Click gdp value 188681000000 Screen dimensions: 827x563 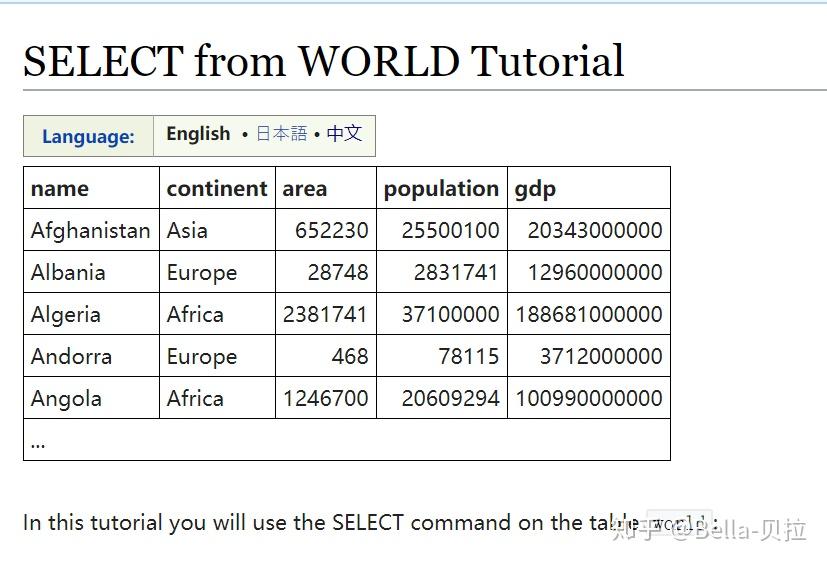589,314
